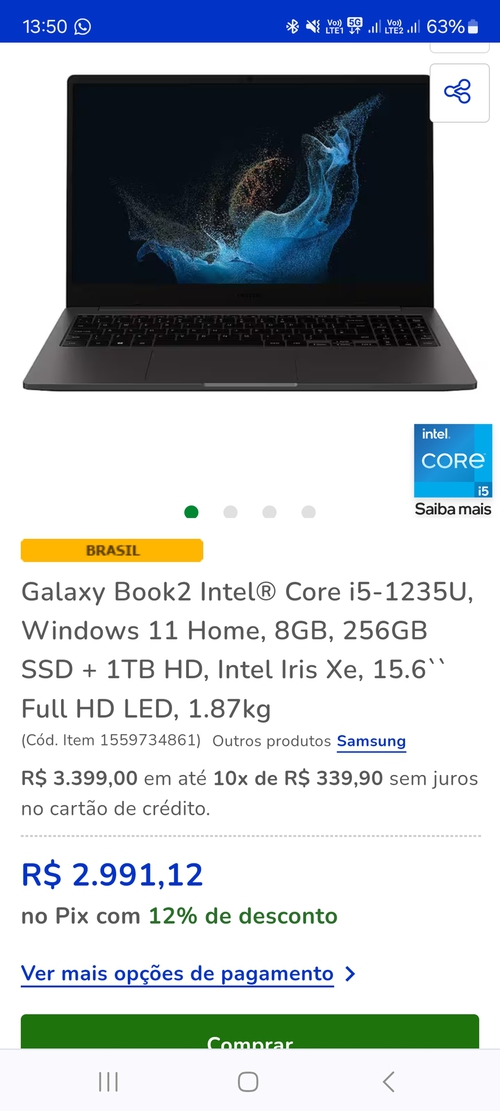Open the Samsung brand link
This screenshot has width=500, height=1111.
tap(371, 741)
